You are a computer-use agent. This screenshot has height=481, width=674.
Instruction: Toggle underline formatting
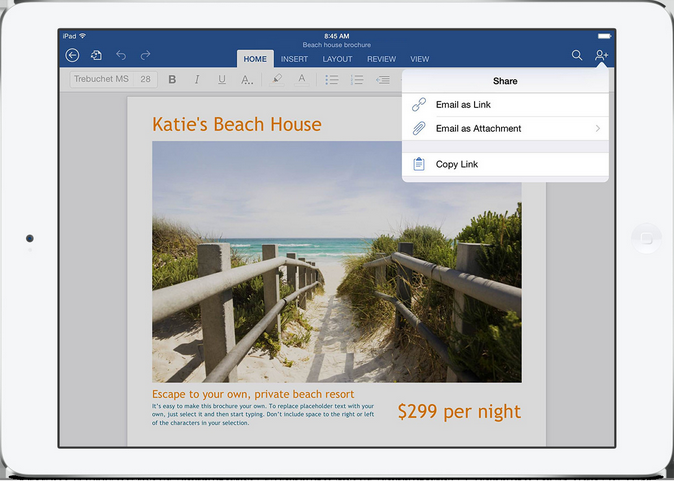[221, 80]
